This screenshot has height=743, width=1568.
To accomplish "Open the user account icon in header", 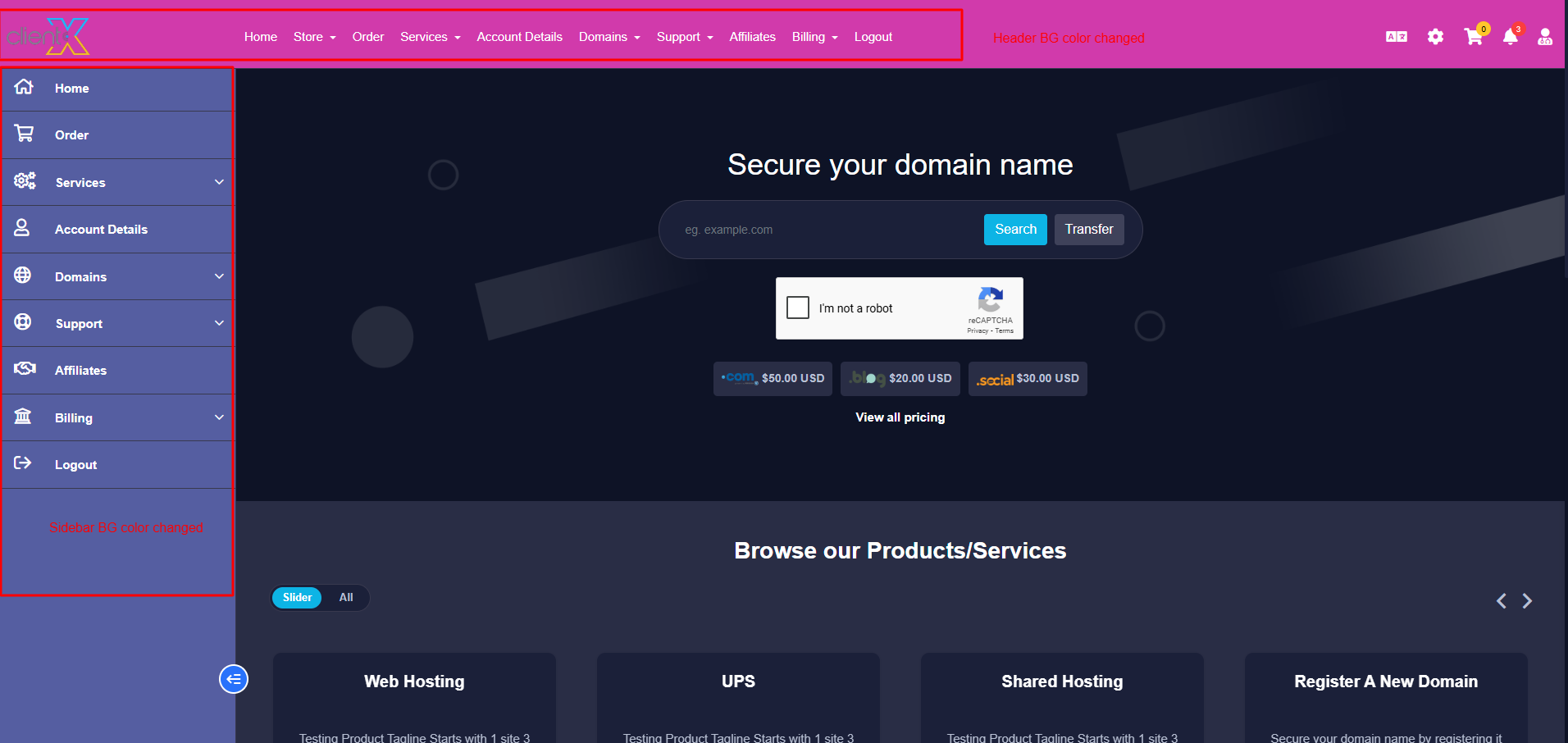I will tap(1544, 37).
